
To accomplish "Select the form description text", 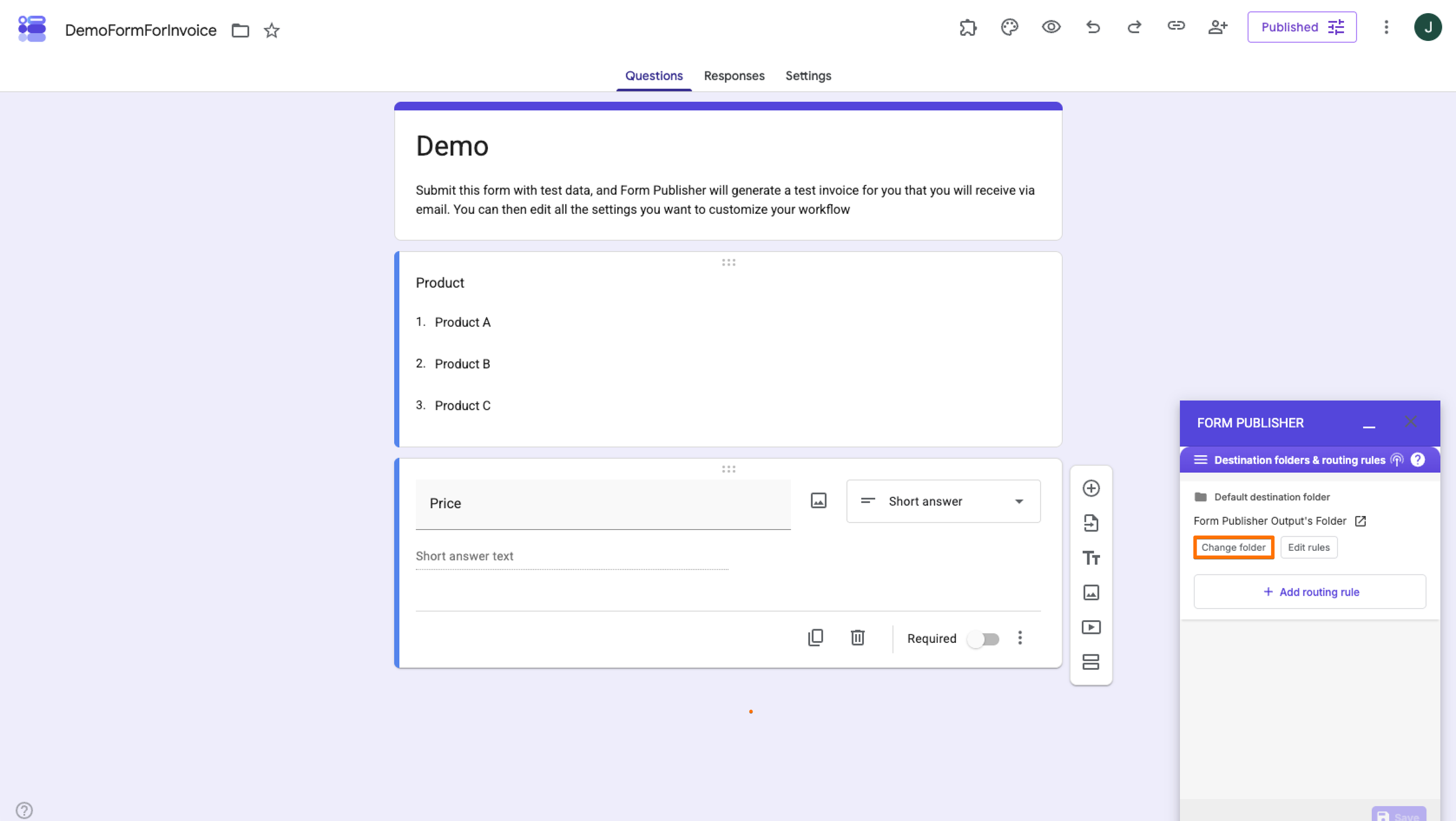I will click(725, 200).
